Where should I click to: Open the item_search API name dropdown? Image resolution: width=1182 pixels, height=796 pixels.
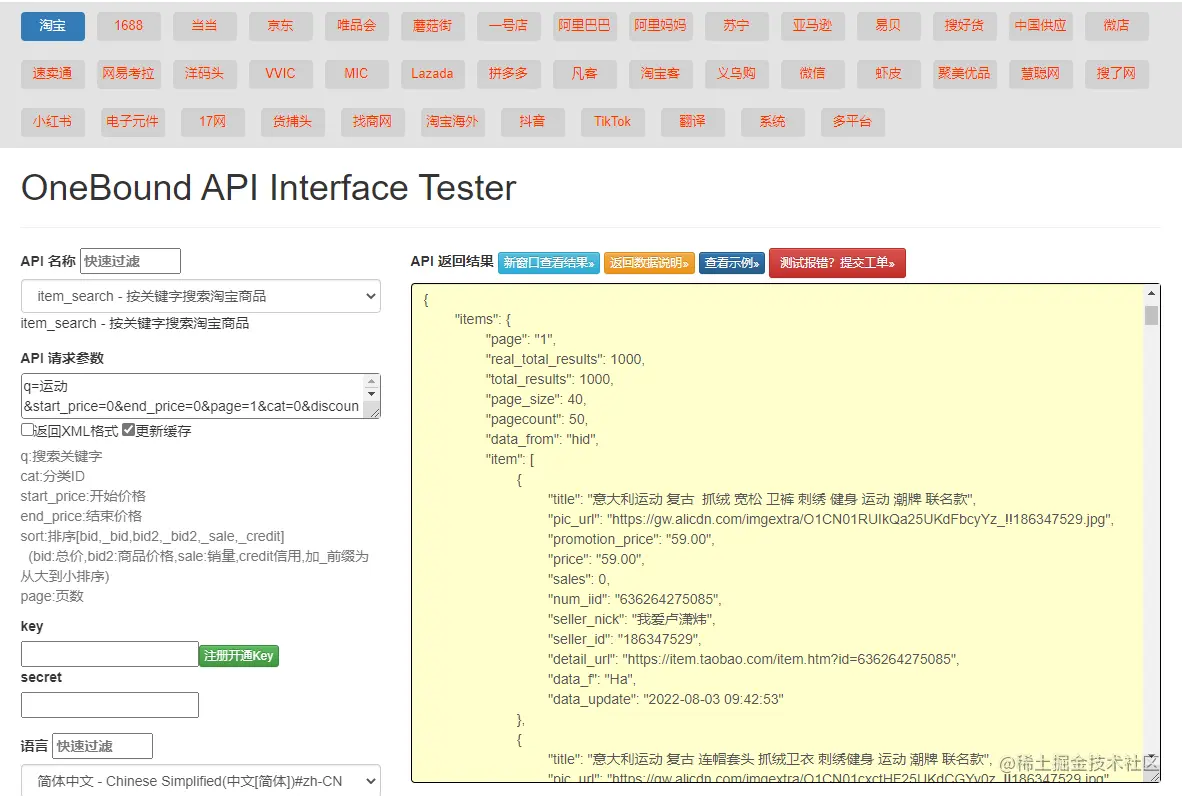tap(200, 296)
